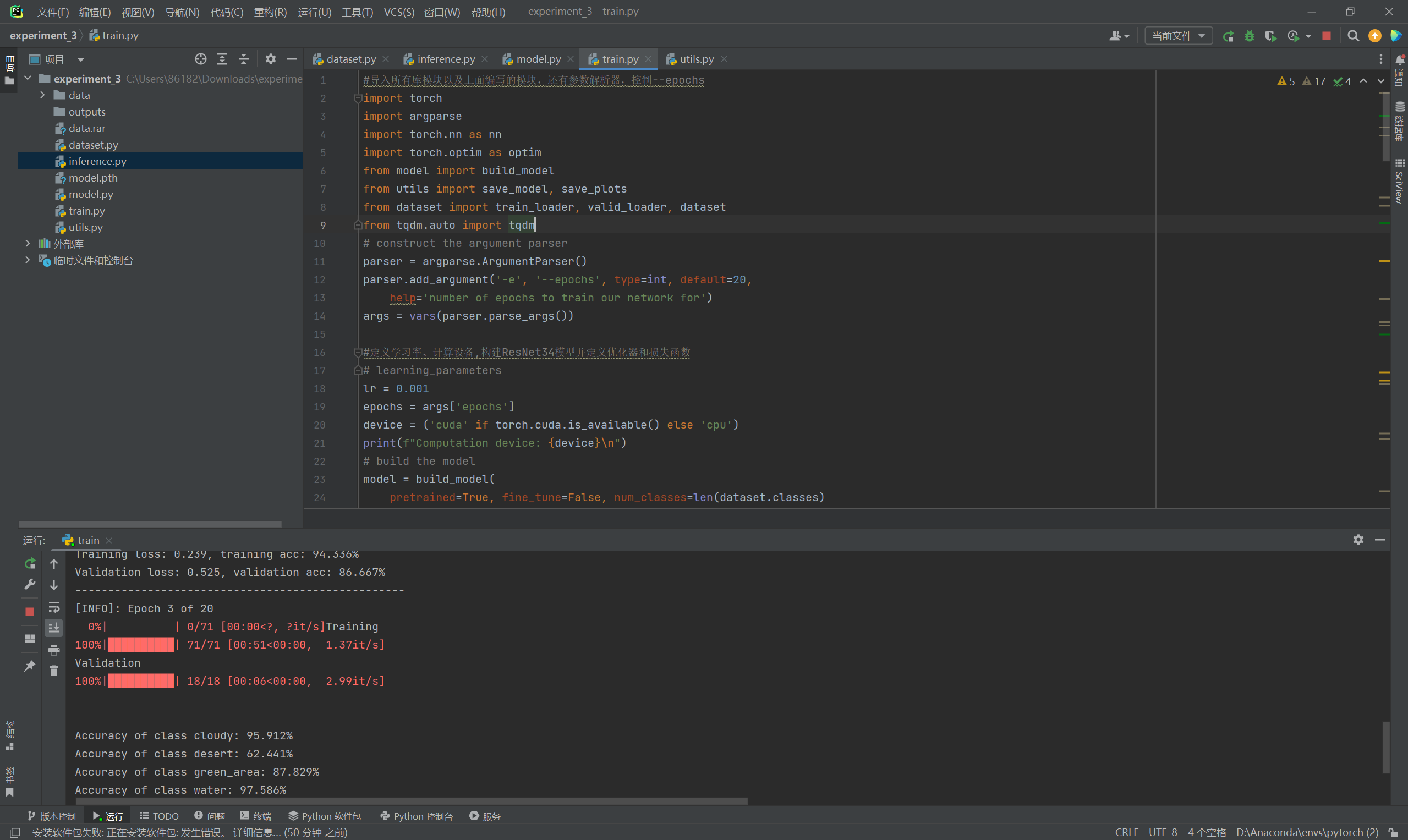Screen dimensions: 1408x840
Task: Click the console horizontal scrollbar
Action: [411, 801]
